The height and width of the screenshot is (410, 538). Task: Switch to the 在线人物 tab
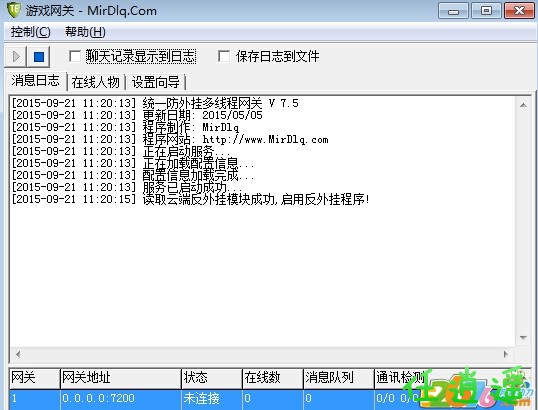tap(96, 82)
